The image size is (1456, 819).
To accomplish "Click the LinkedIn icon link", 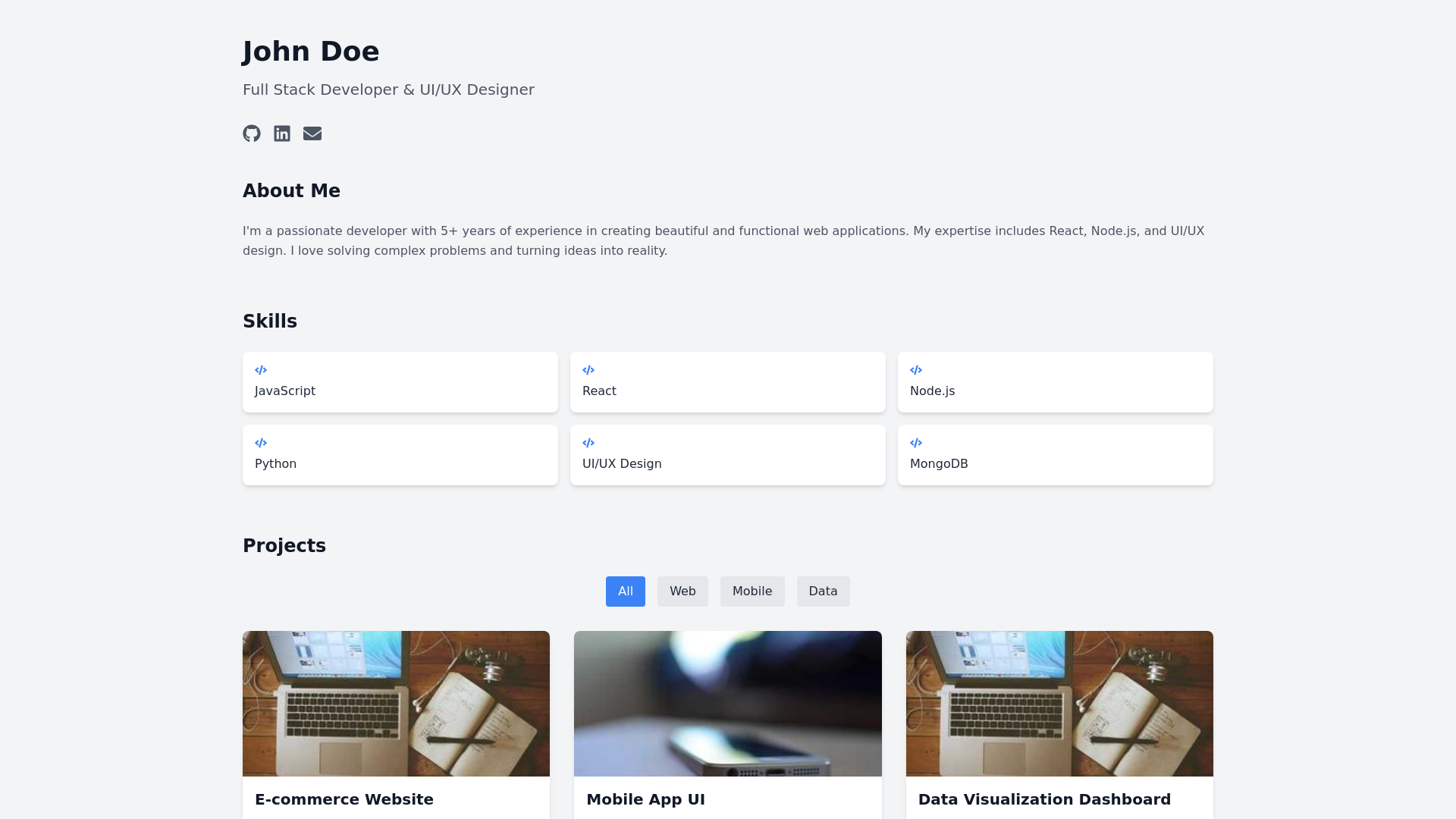I will 282,133.
